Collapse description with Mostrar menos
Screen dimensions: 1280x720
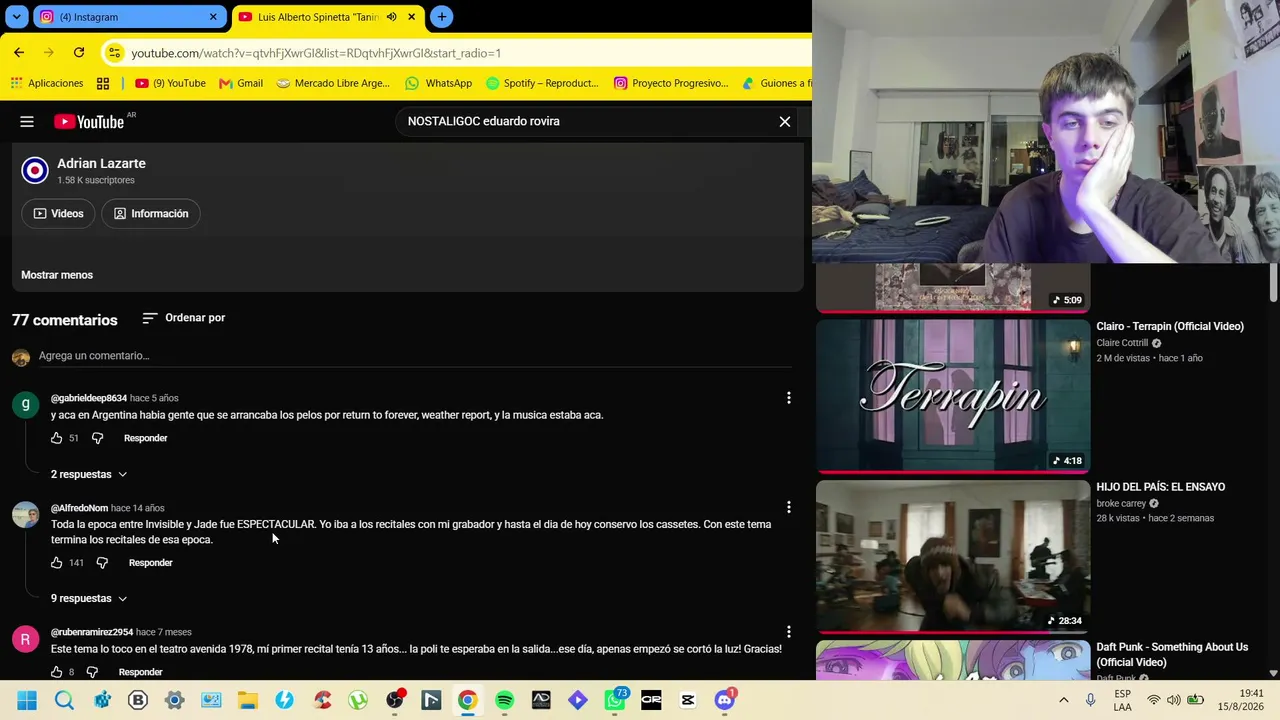coord(57,275)
